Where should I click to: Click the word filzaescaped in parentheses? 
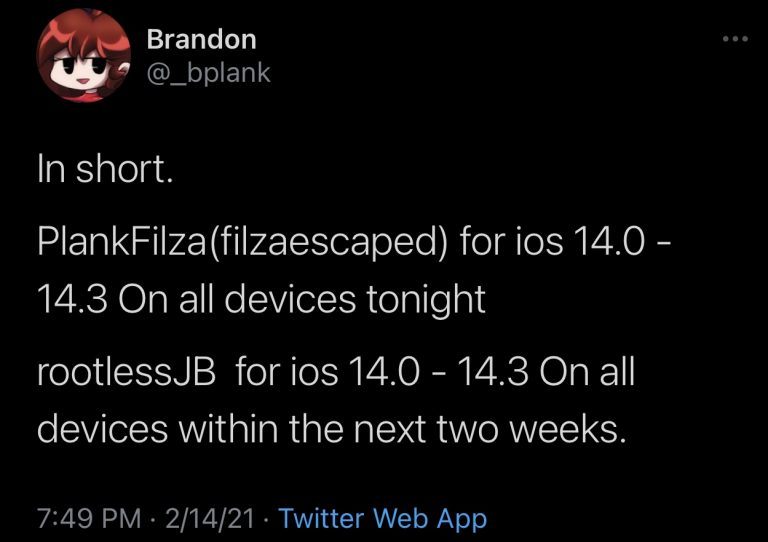(x=327, y=243)
